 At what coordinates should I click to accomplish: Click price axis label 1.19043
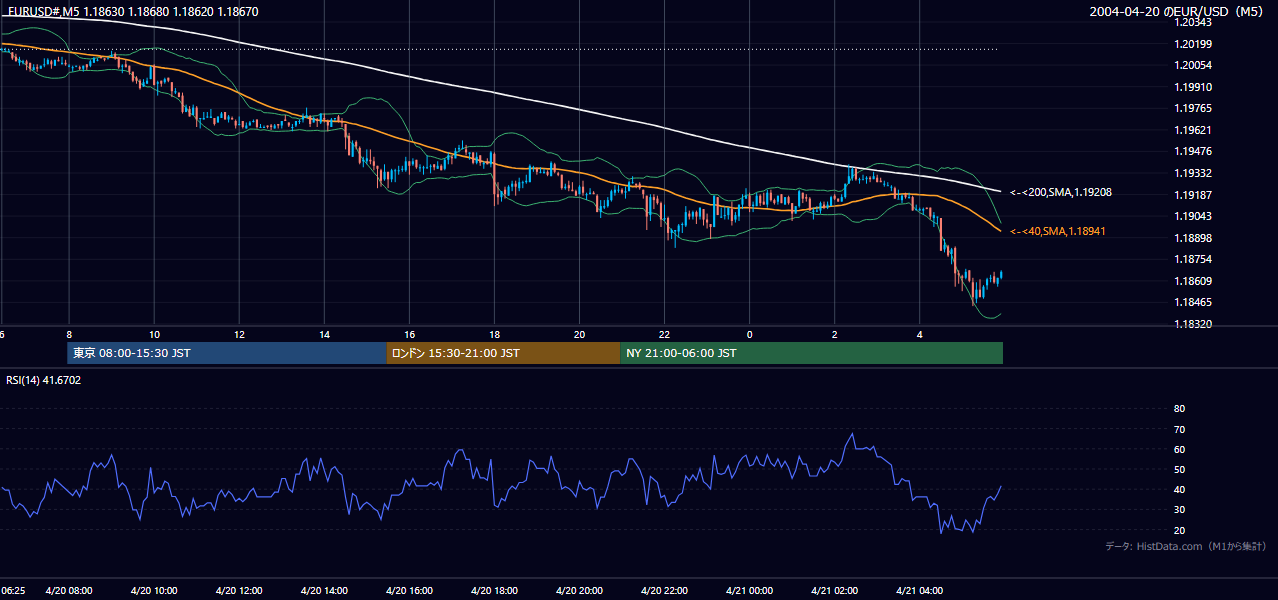coord(1193,216)
